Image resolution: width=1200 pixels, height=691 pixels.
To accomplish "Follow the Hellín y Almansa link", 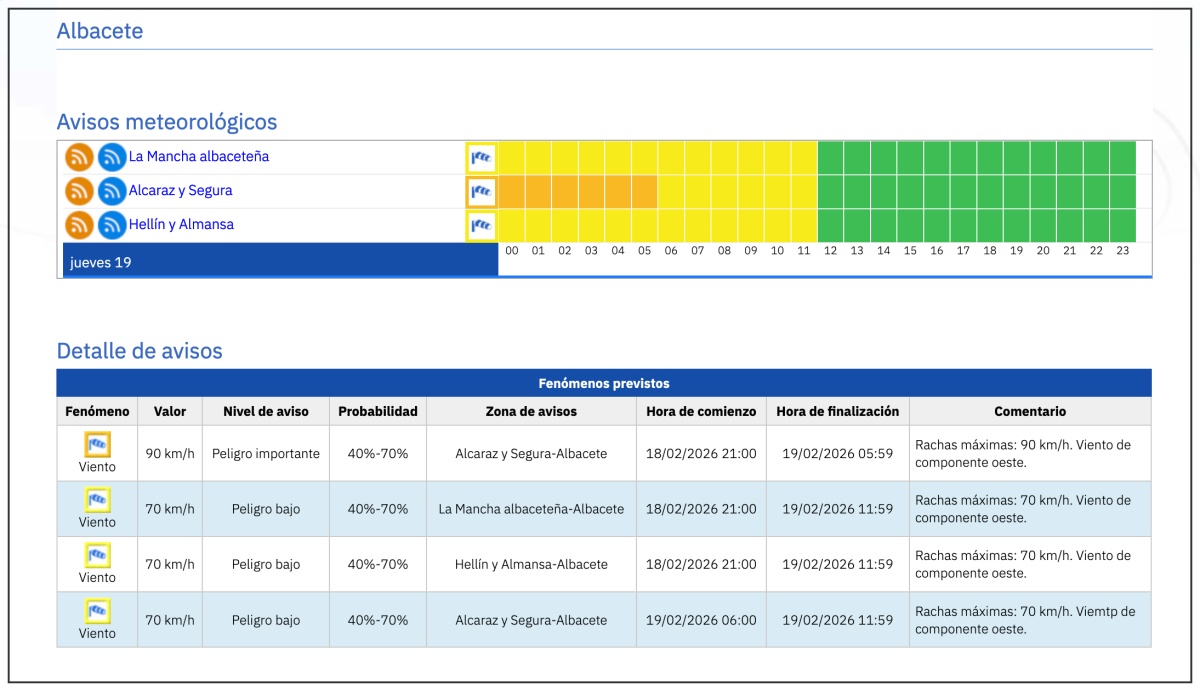I will pos(181,225).
